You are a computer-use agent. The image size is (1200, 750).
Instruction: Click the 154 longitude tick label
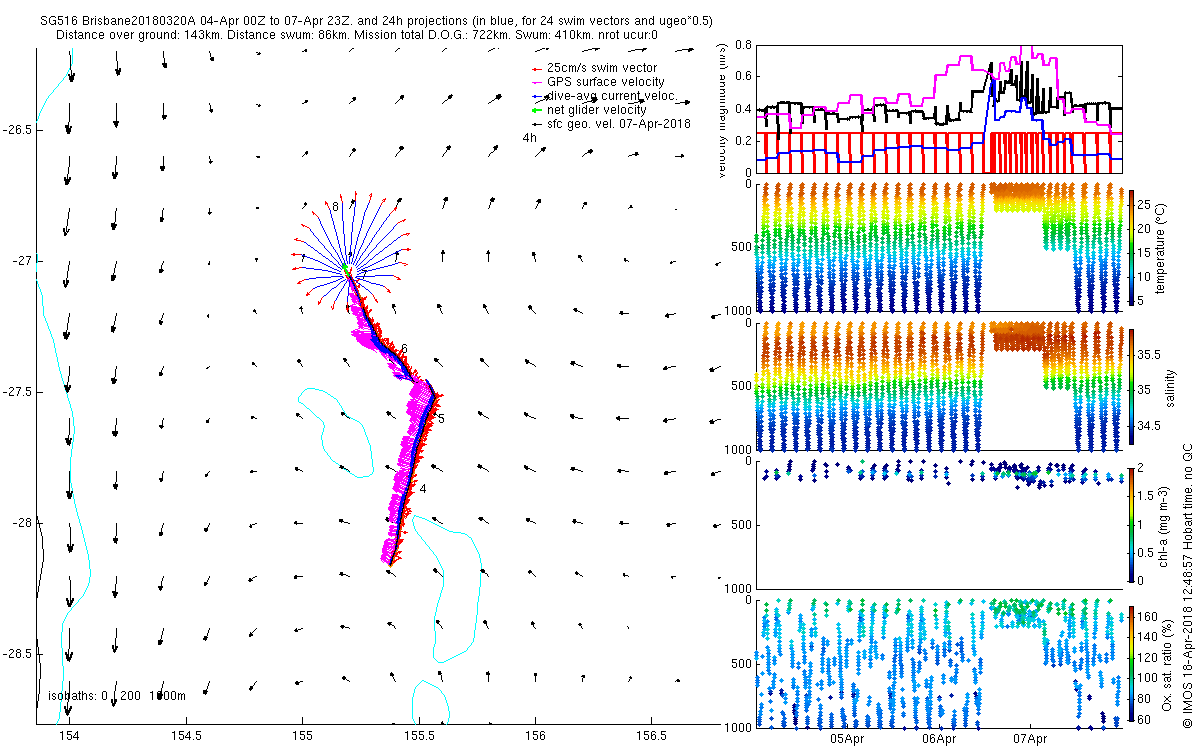point(69,736)
